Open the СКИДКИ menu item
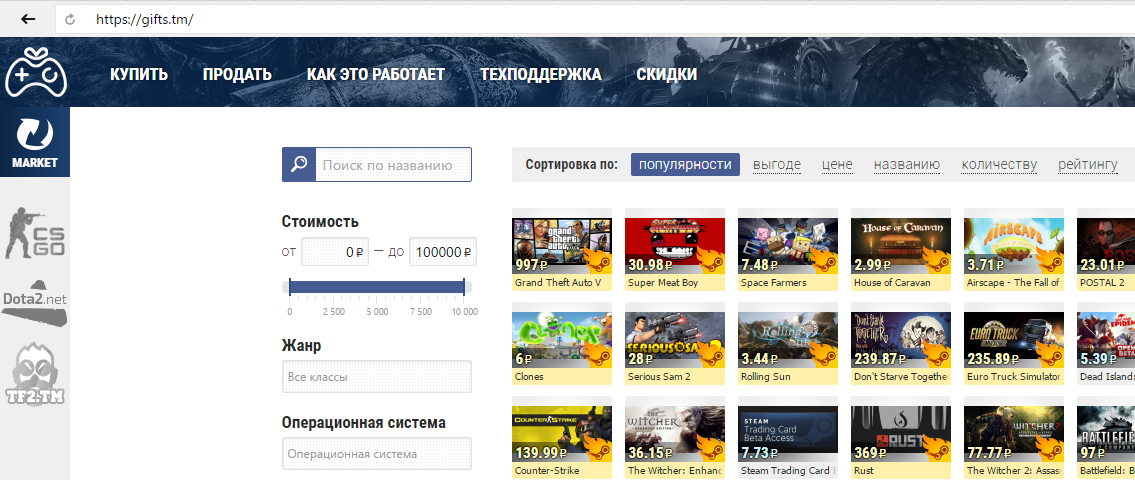Screen dimensions: 1135x480 pos(667,74)
